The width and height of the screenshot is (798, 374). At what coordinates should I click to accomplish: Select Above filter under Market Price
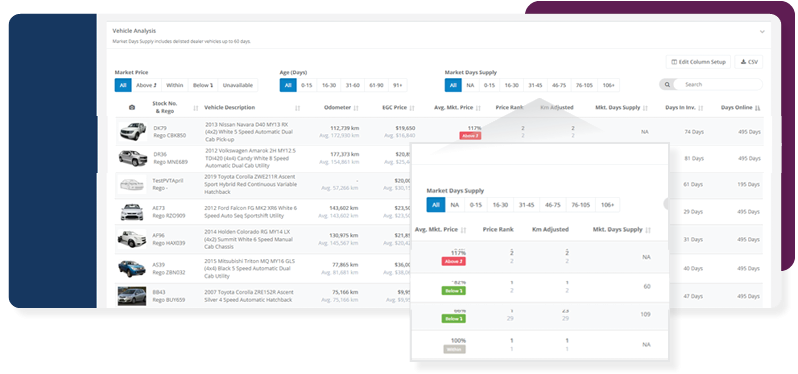pyautogui.click(x=146, y=85)
